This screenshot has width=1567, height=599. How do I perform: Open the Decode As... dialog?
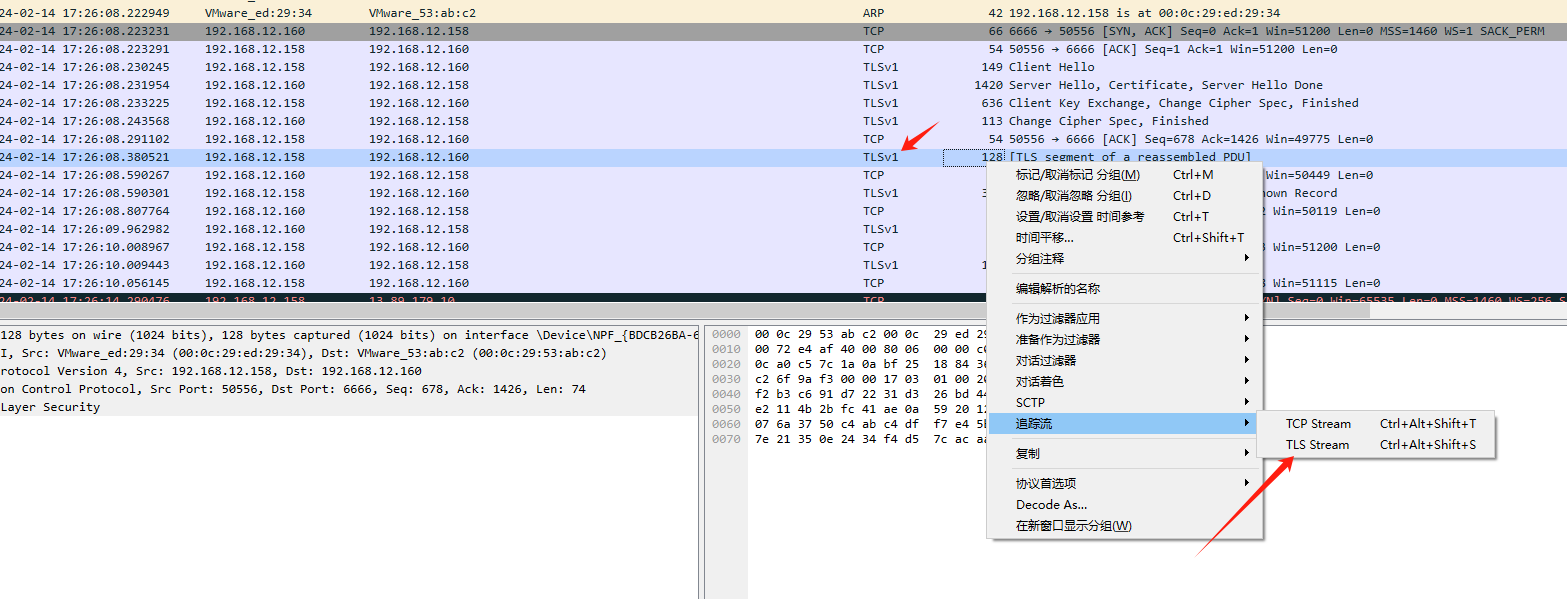click(1051, 505)
